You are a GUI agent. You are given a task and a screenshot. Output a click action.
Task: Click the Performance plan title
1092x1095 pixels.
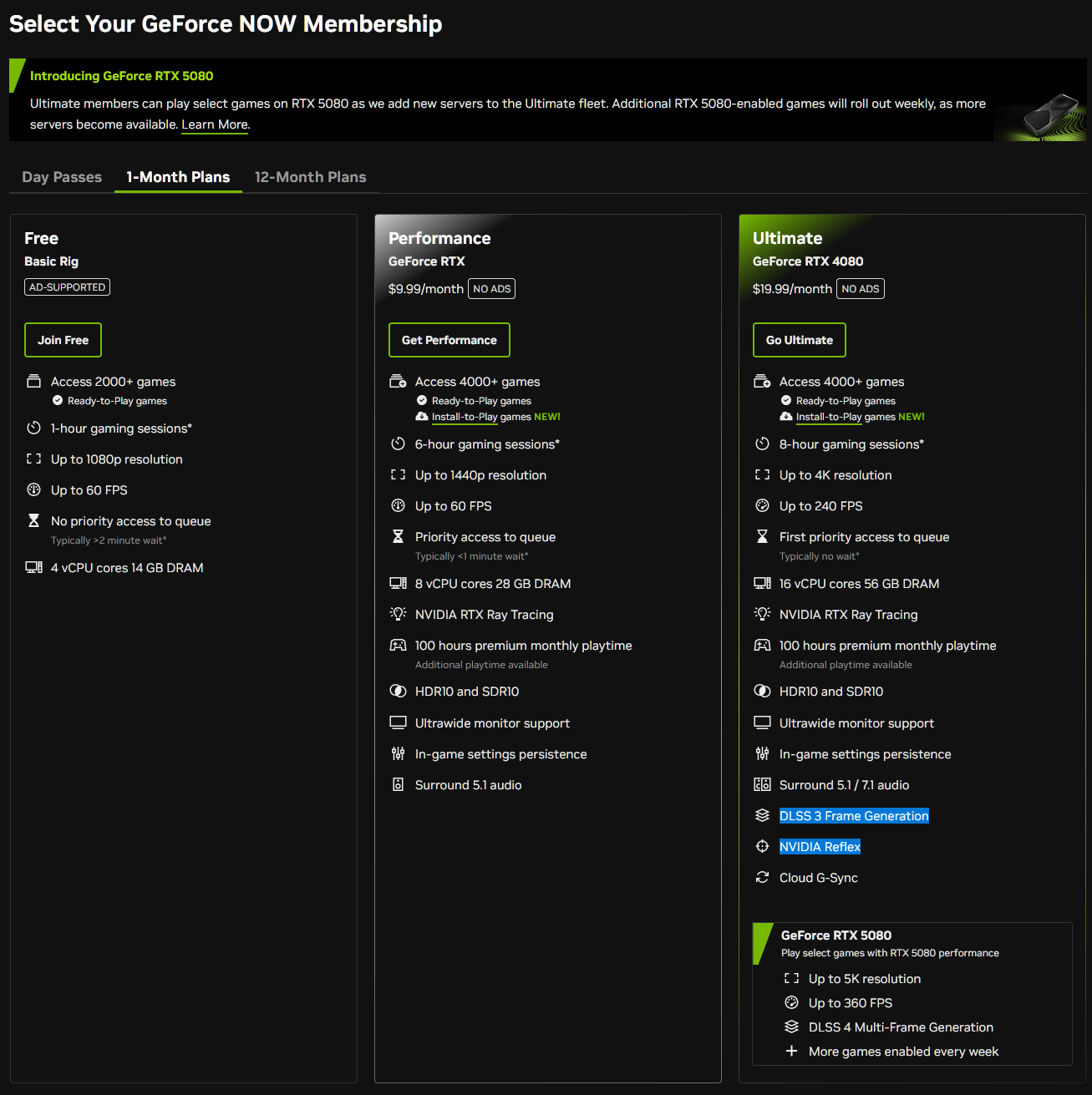tap(439, 238)
